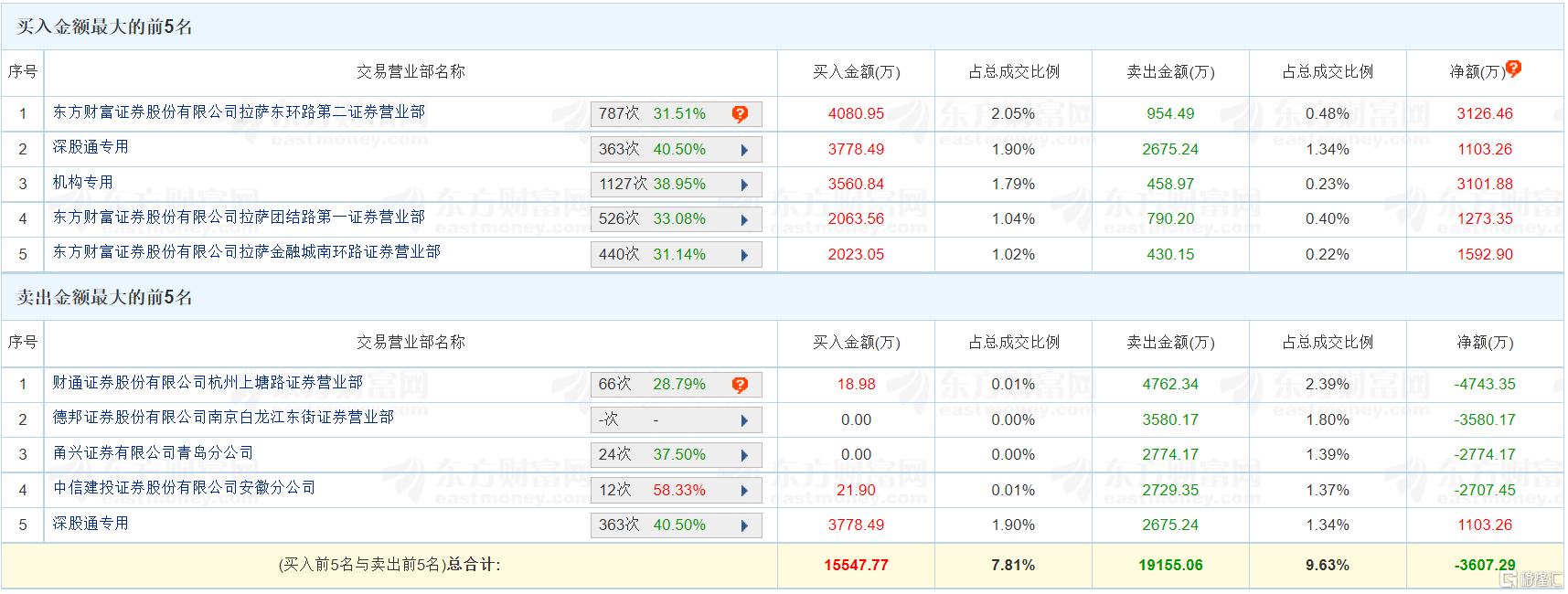Open 东方财富证券拉萨金融城南环路证券营业部 link
Screen dimensions: 1568x594
point(247,252)
